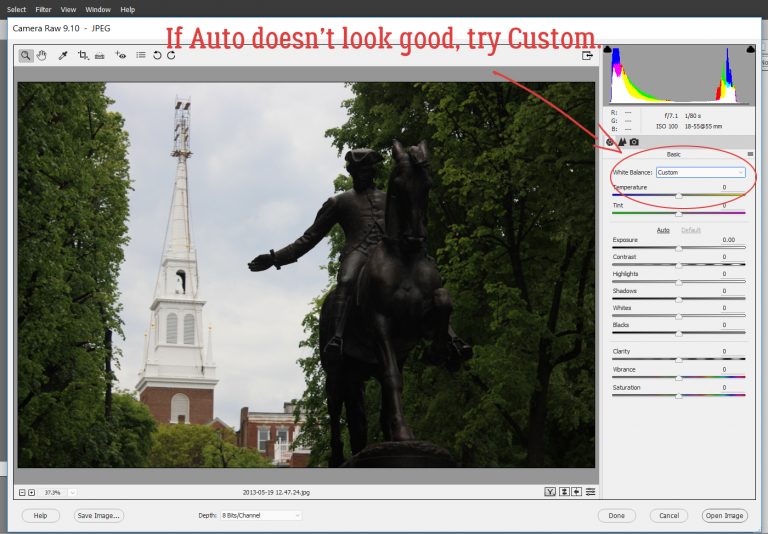Open the Help menu in menu bar
The image size is (768, 534).
click(128, 9)
